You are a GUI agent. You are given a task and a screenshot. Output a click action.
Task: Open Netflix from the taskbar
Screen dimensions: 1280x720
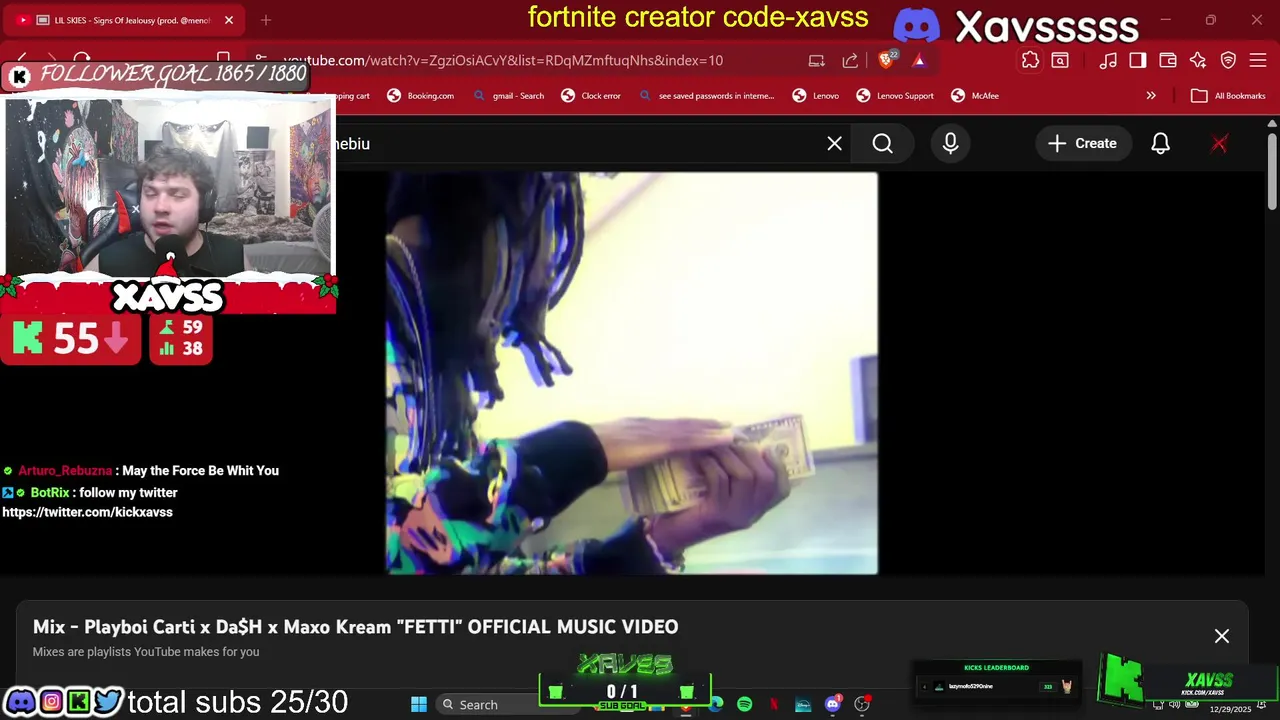click(773, 705)
